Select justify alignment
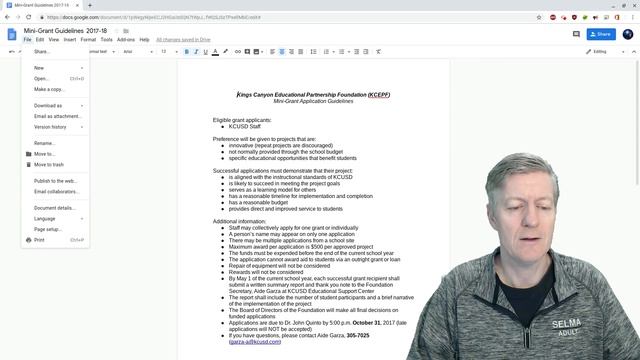The height and width of the screenshot is (360, 640). (x=300, y=52)
